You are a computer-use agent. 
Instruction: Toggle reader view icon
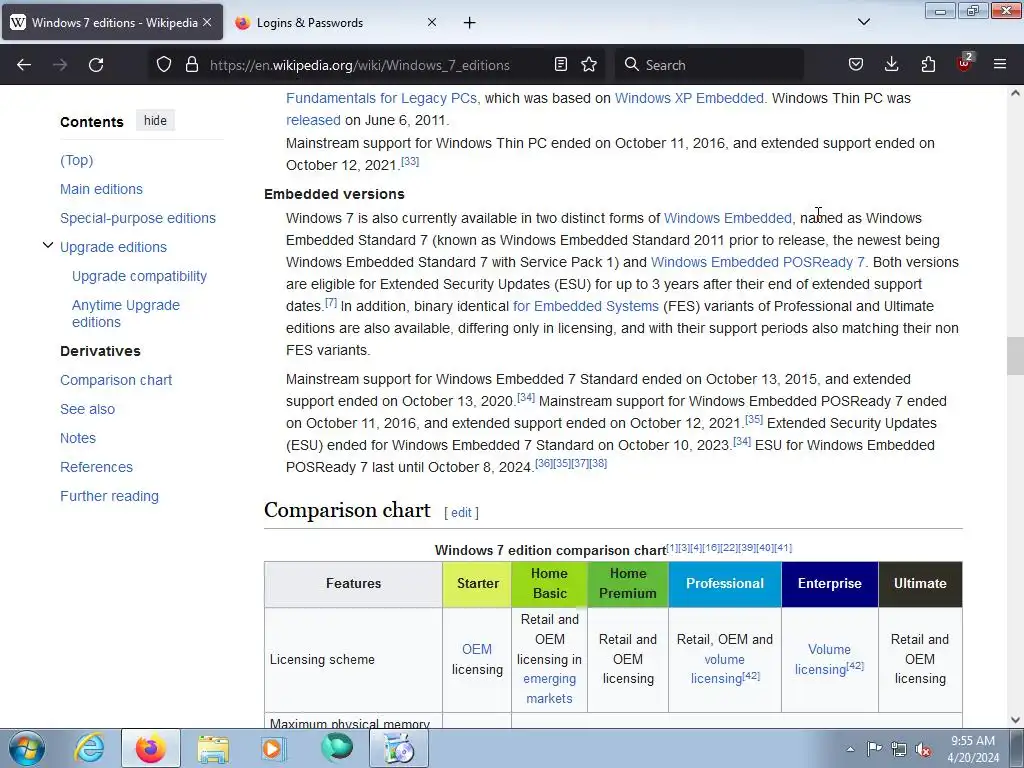pos(560,65)
